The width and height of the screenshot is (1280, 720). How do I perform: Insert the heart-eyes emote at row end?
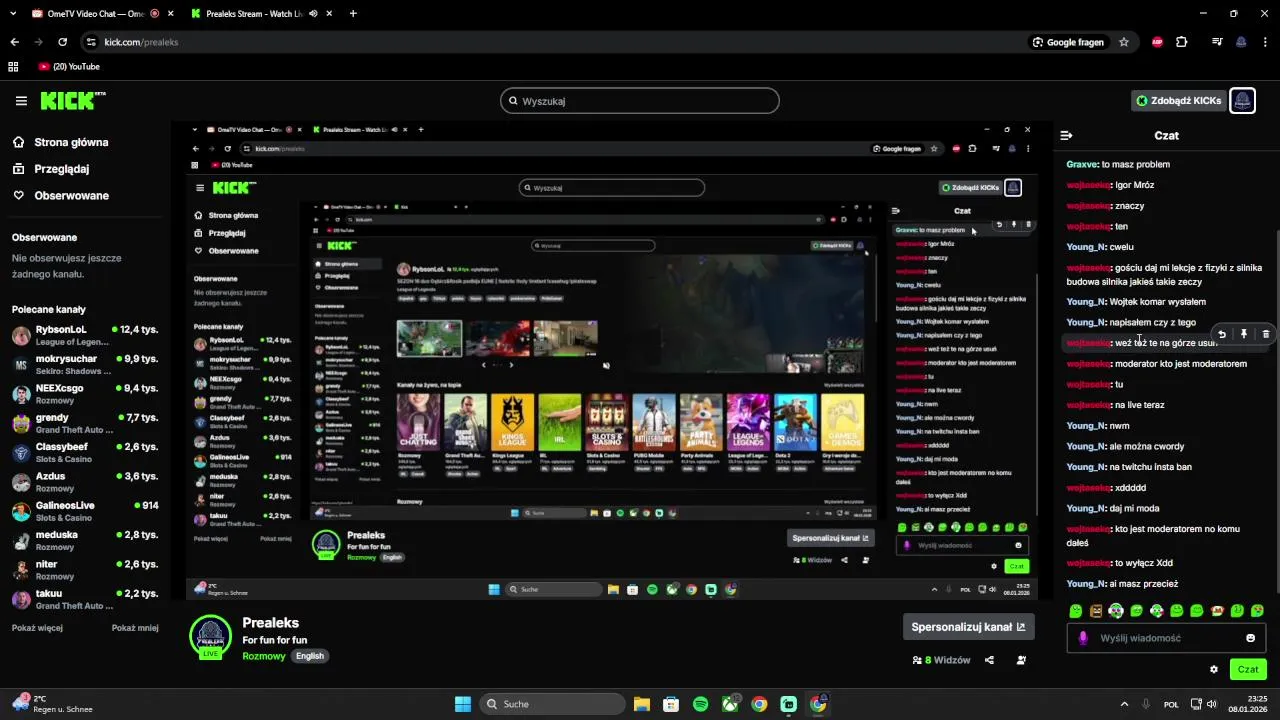pyautogui.click(x=1257, y=611)
